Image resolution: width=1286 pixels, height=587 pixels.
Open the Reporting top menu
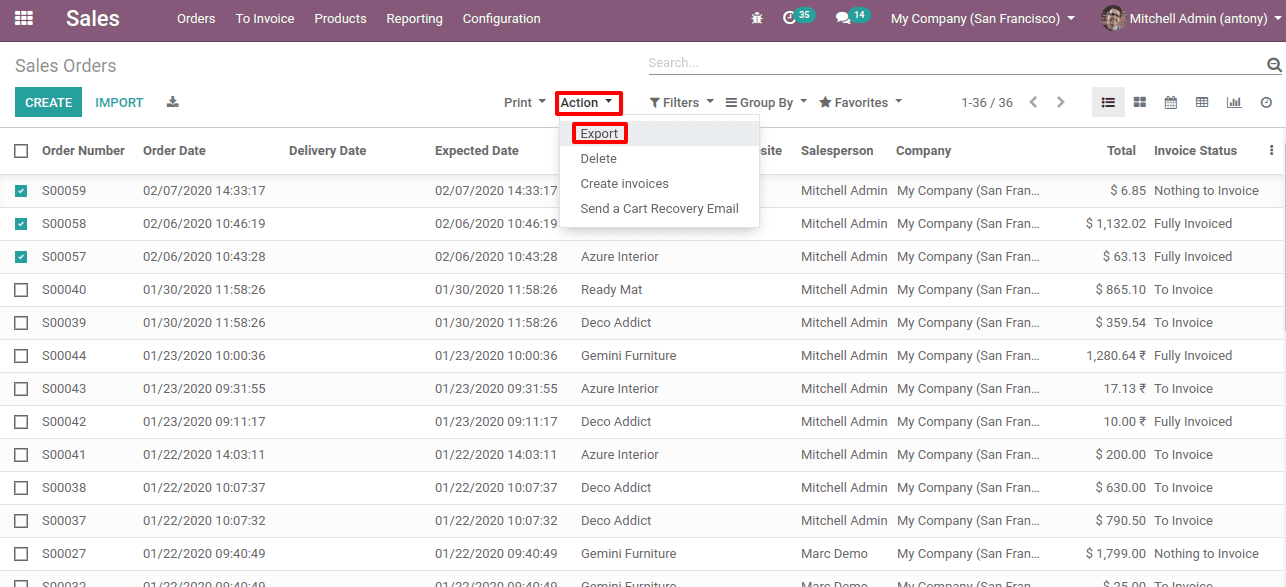click(414, 18)
